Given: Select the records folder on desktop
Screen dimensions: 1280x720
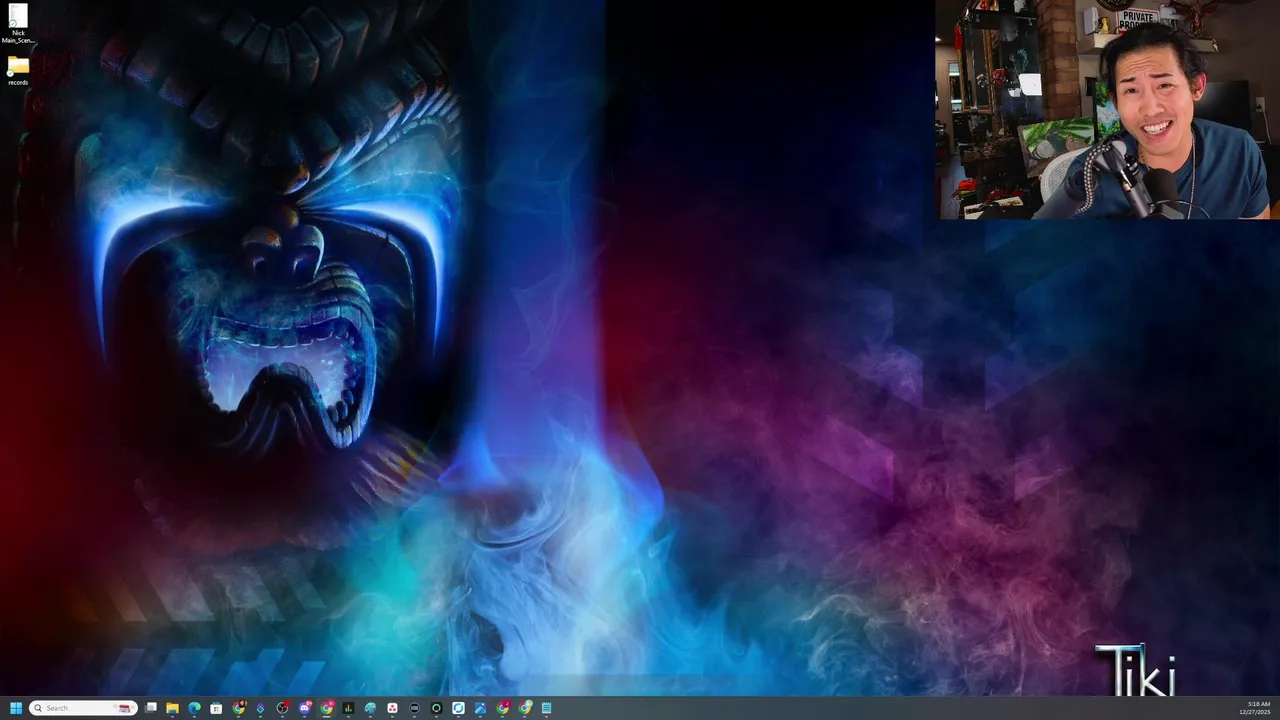Looking at the screenshot, I should [x=18, y=71].
